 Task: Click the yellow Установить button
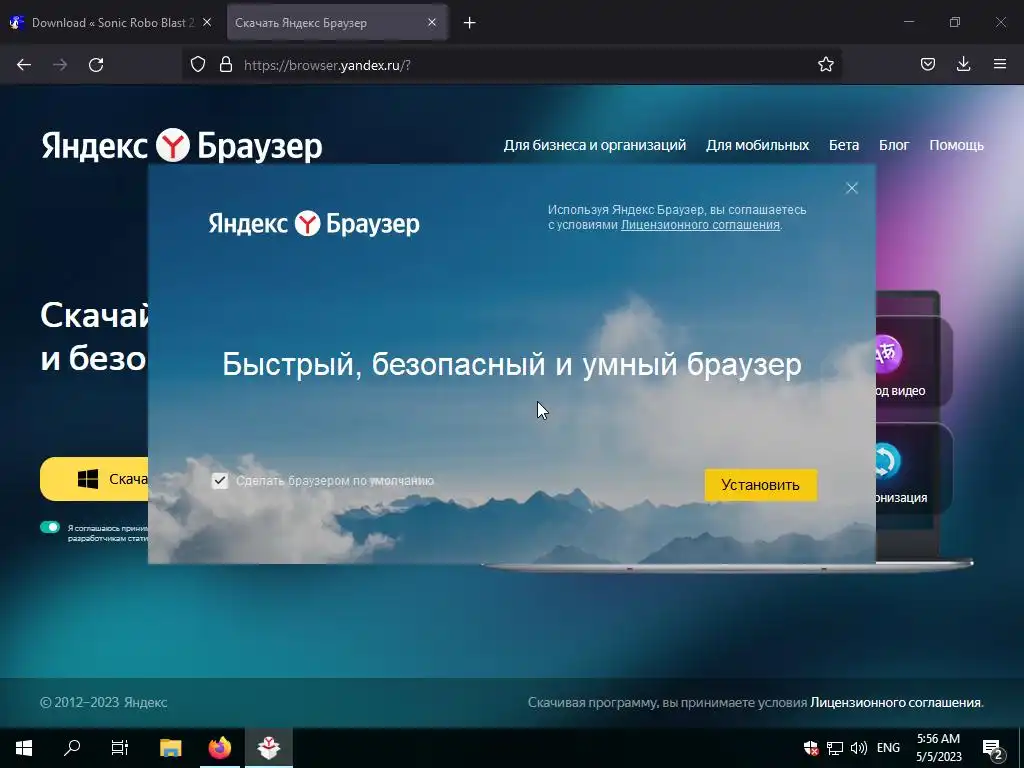pyautogui.click(x=760, y=485)
